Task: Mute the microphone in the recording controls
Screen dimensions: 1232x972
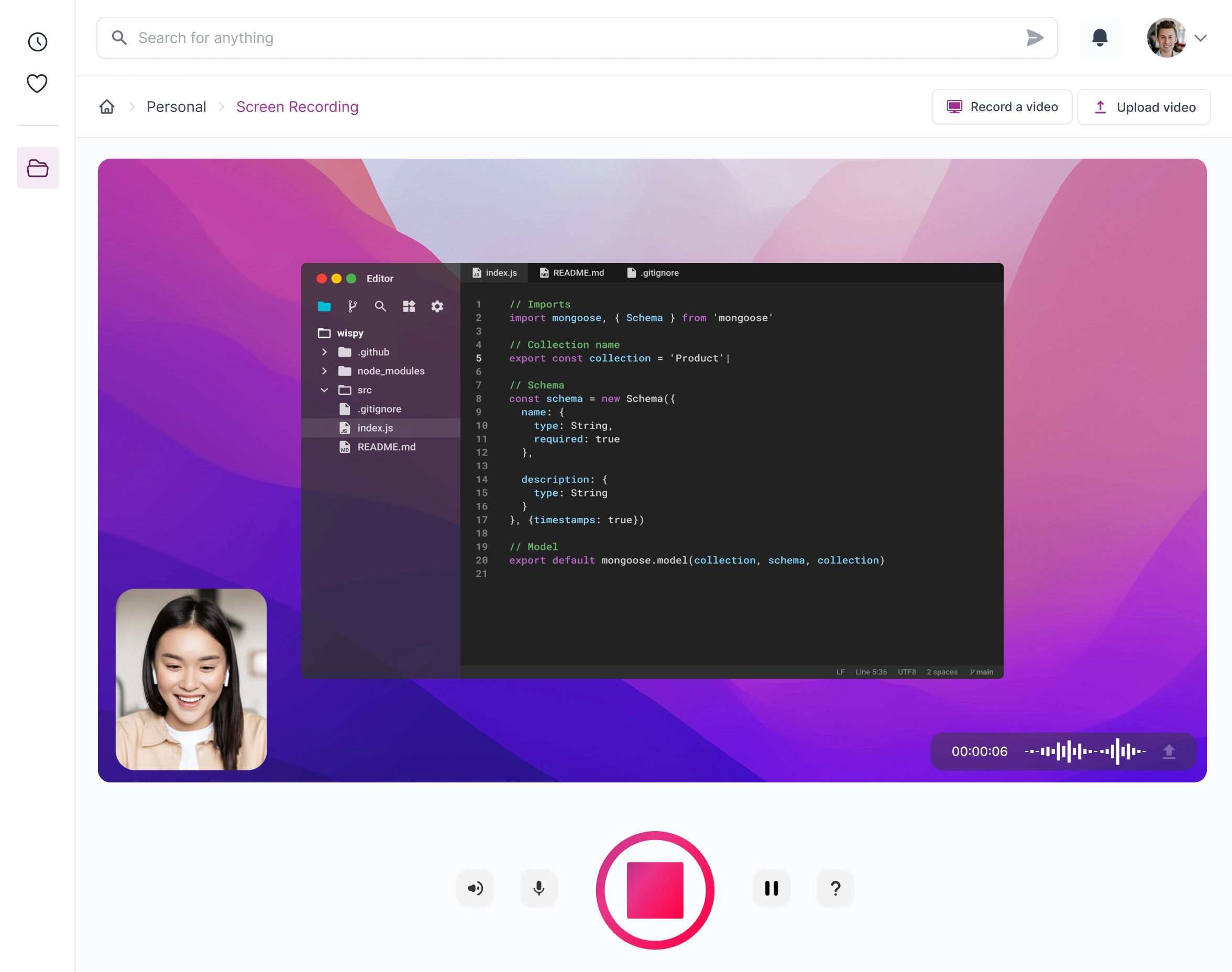Action: 538,888
